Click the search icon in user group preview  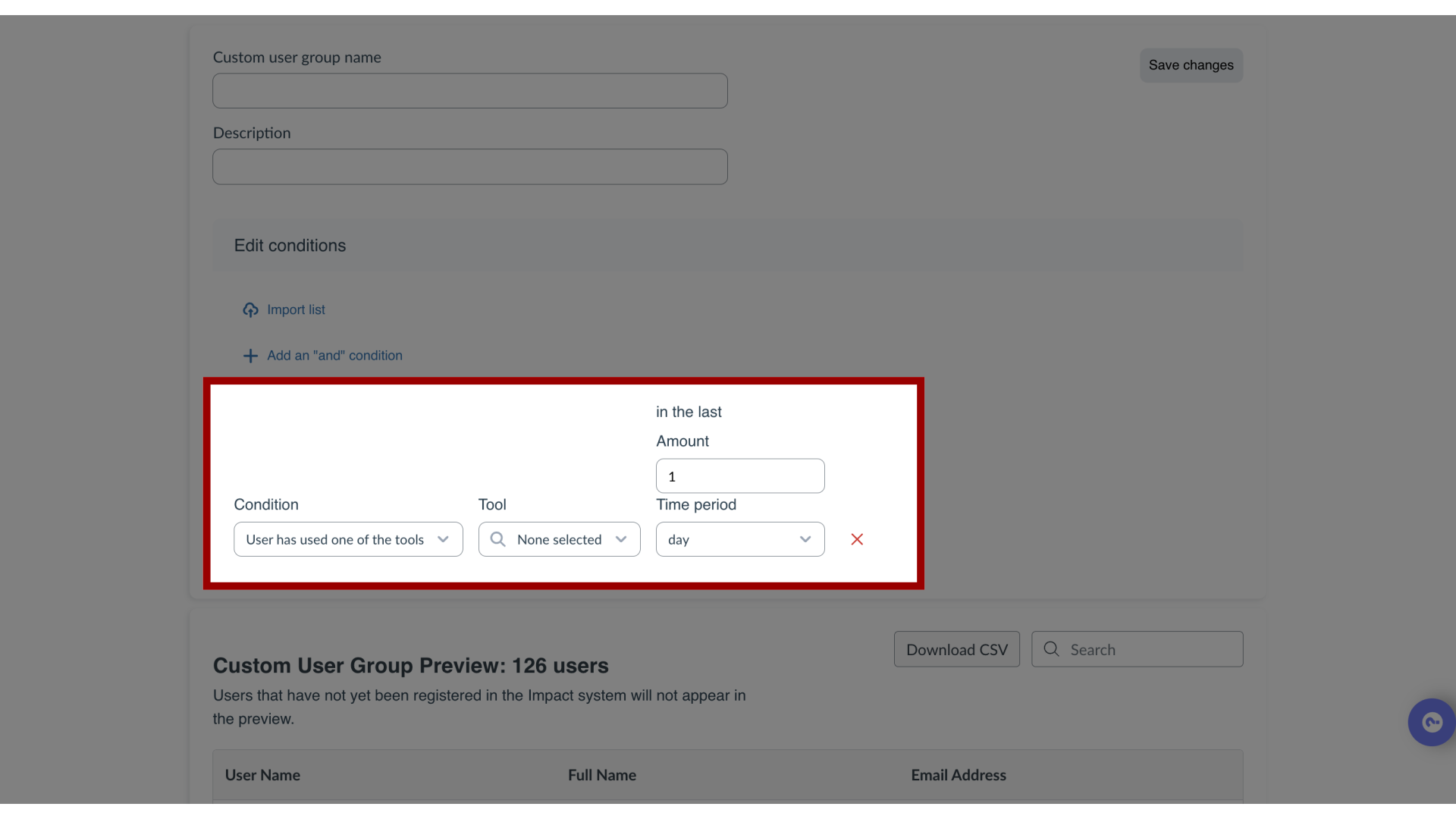[x=1051, y=649]
